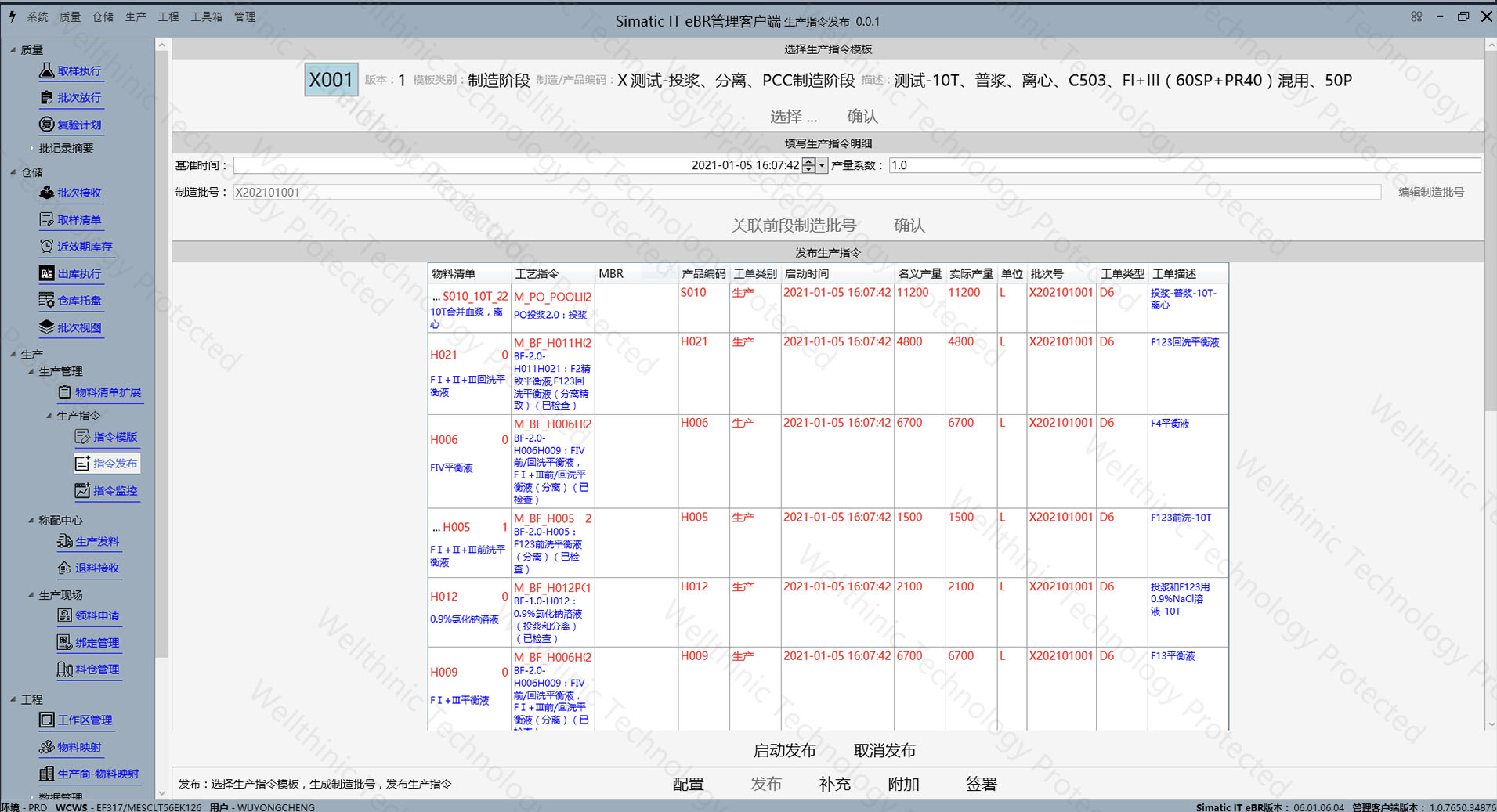Click 批记录摘要 tree item
Screen dimensions: 1497x812
pos(67,148)
